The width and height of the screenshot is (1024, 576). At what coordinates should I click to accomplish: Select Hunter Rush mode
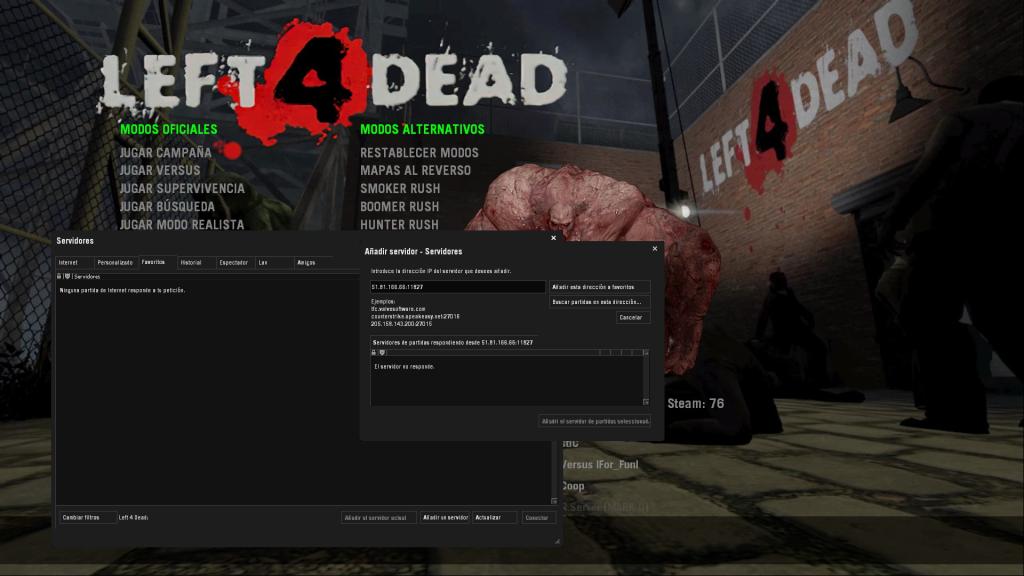[400, 225]
